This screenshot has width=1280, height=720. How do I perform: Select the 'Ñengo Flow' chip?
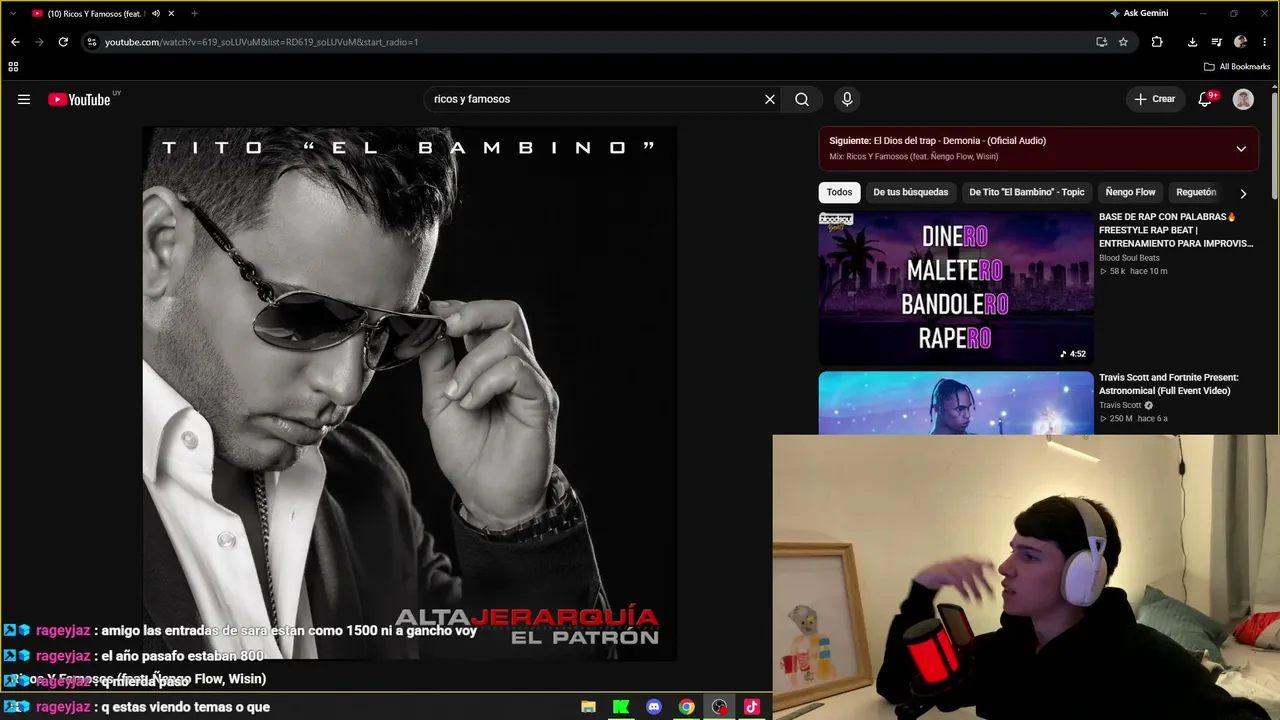[x=1131, y=192]
